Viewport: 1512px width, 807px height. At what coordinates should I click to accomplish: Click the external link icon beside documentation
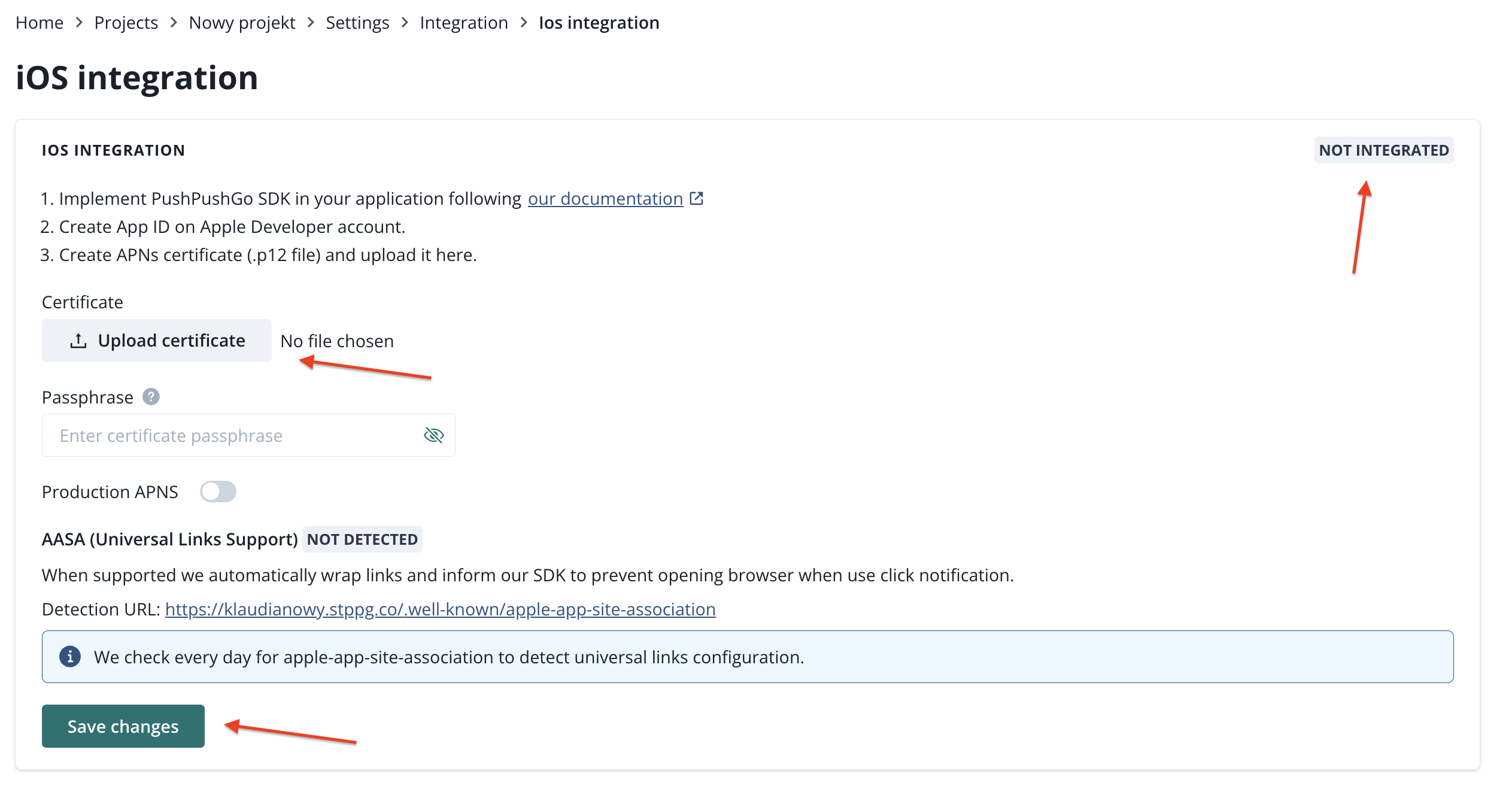pyautogui.click(x=696, y=198)
